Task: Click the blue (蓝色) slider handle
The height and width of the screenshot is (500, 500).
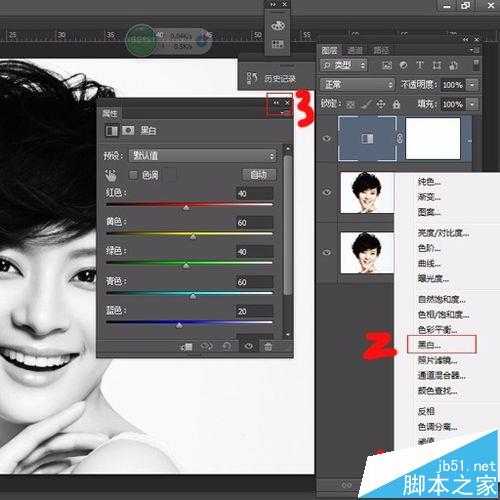Action: coord(179,325)
